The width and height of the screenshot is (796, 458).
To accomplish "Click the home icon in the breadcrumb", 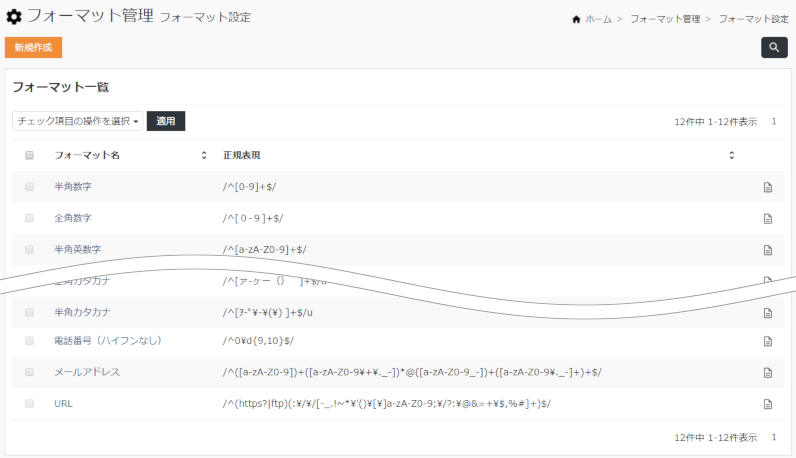I will [576, 19].
